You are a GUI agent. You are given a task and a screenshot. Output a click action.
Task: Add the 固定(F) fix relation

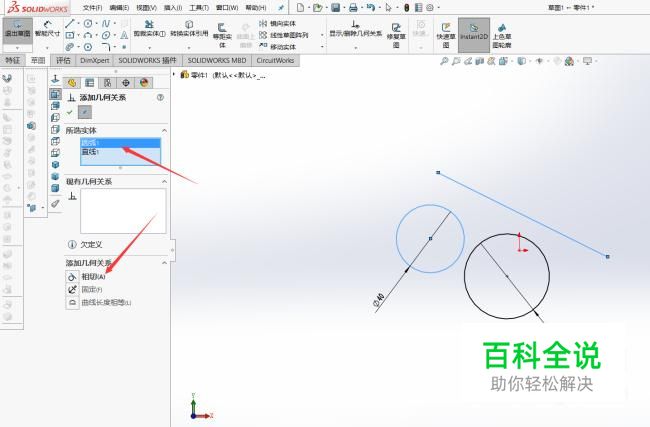pyautogui.click(x=85, y=289)
